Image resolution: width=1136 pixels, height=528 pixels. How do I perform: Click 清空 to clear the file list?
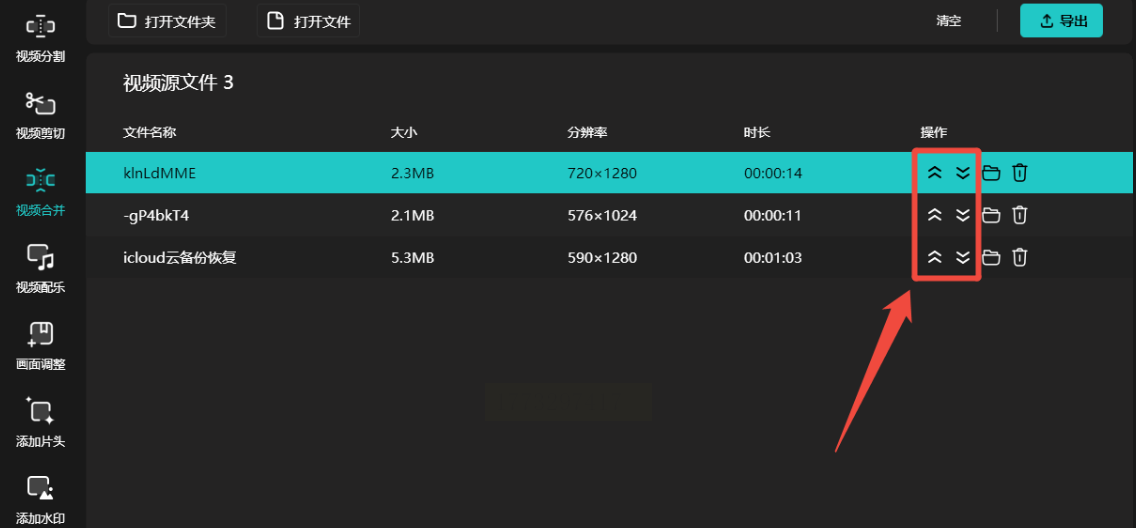click(948, 21)
